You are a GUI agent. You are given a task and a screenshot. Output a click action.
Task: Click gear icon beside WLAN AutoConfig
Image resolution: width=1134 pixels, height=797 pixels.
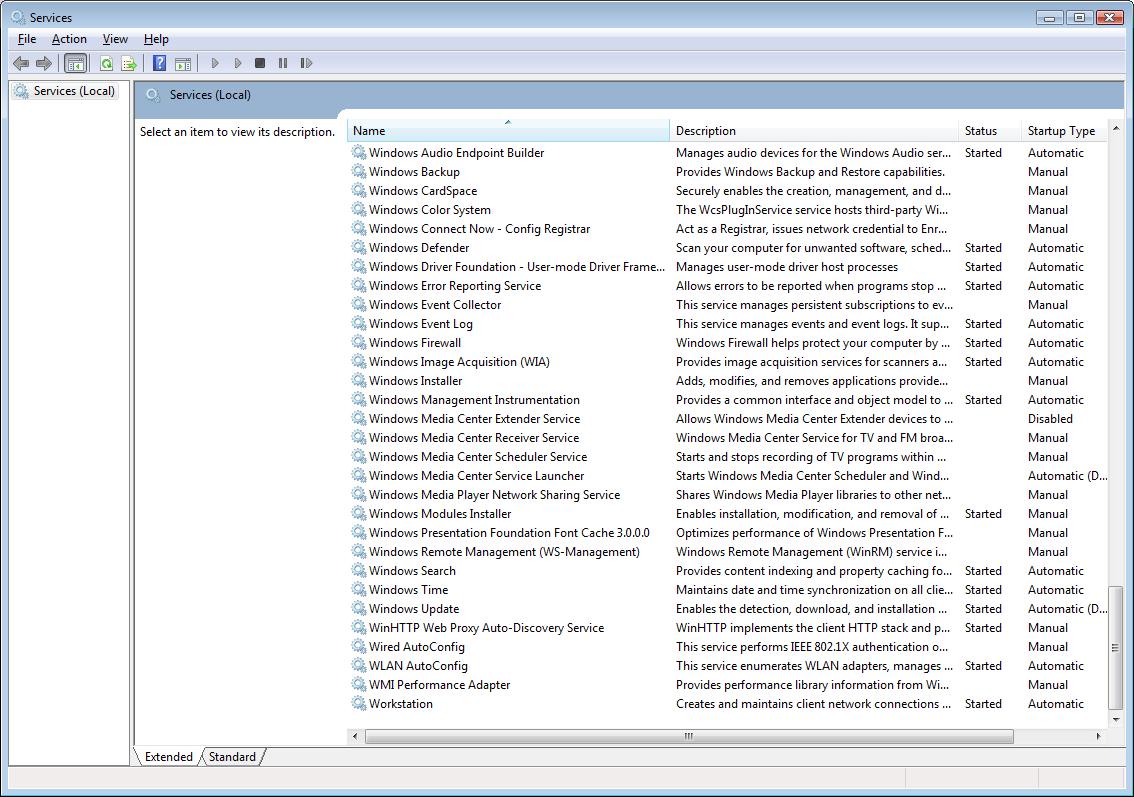(x=359, y=665)
